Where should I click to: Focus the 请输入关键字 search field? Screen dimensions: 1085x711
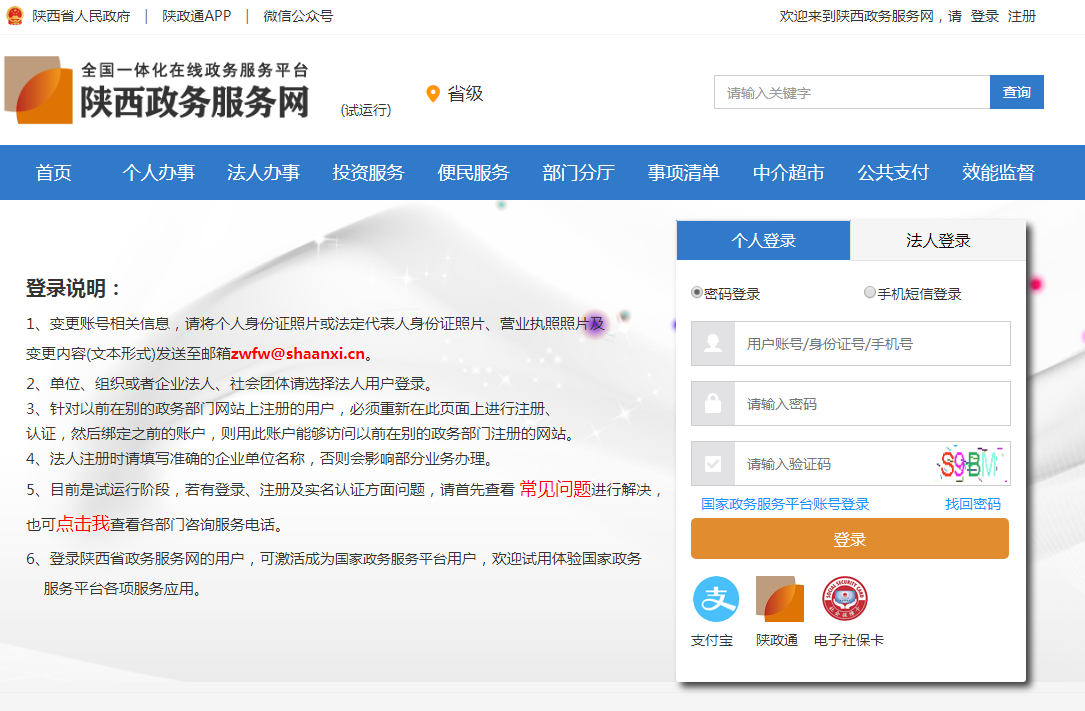click(x=852, y=92)
